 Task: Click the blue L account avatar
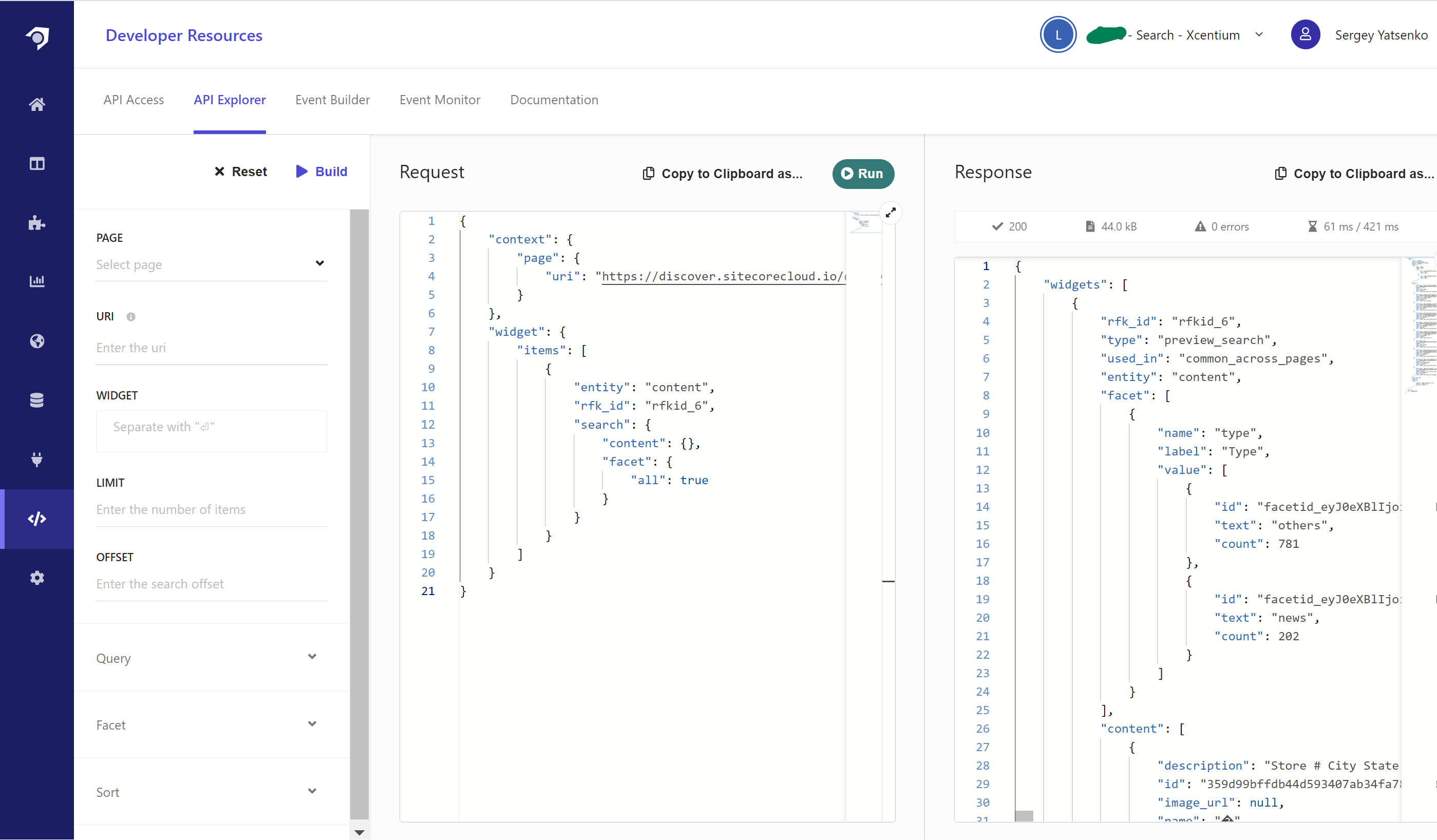(x=1058, y=35)
